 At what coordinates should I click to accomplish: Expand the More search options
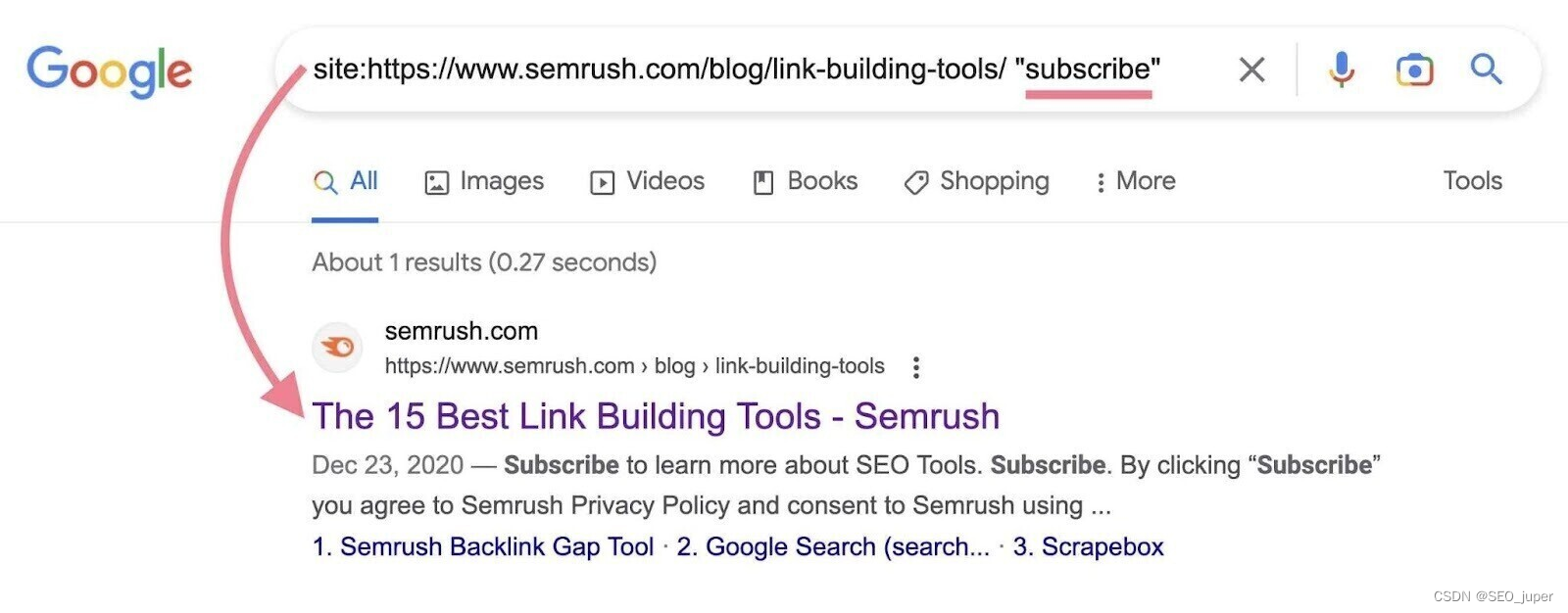tap(1135, 181)
